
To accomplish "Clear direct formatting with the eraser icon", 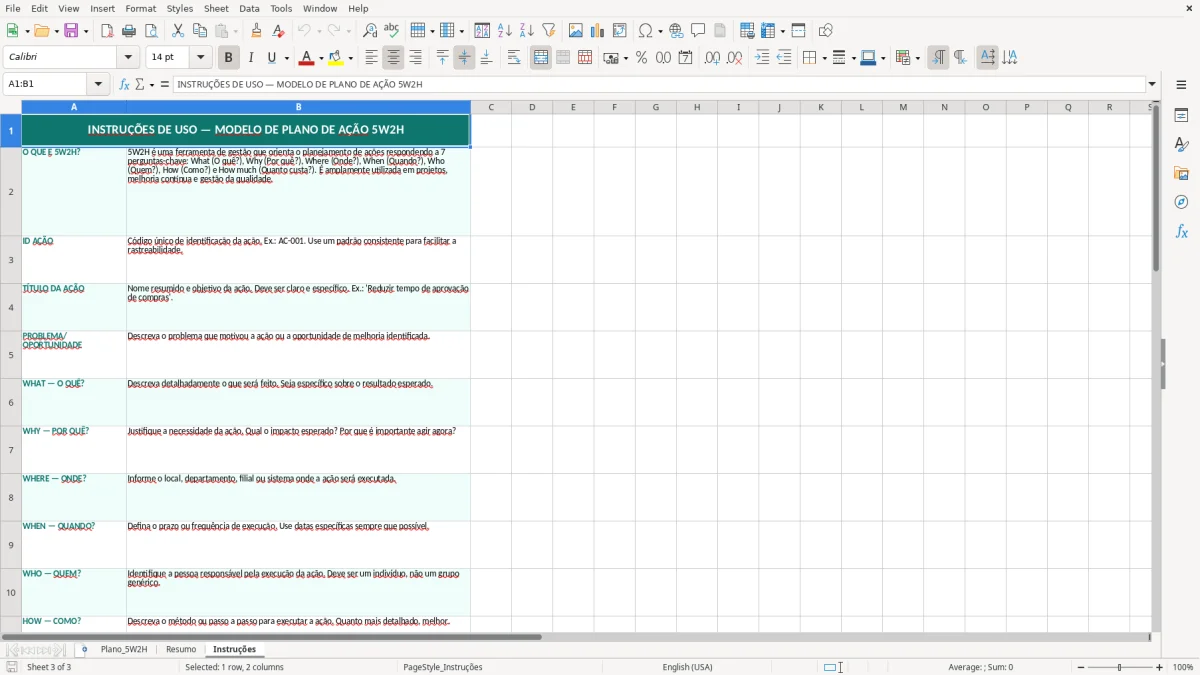I will click(278, 31).
